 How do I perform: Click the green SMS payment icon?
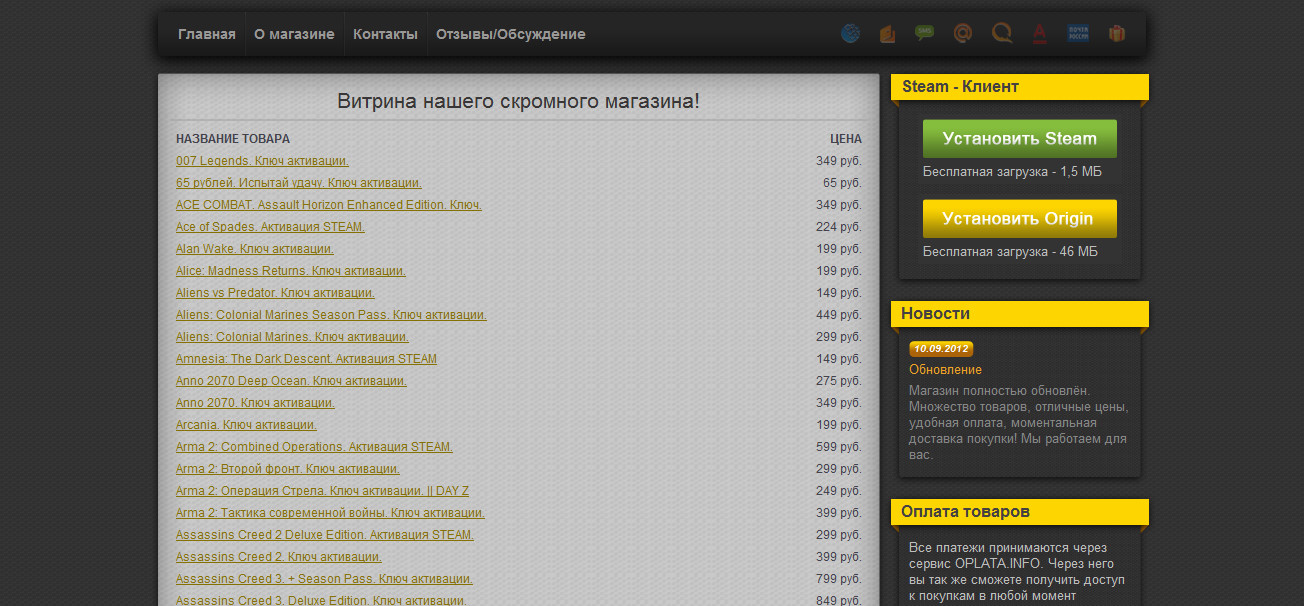pos(925,34)
